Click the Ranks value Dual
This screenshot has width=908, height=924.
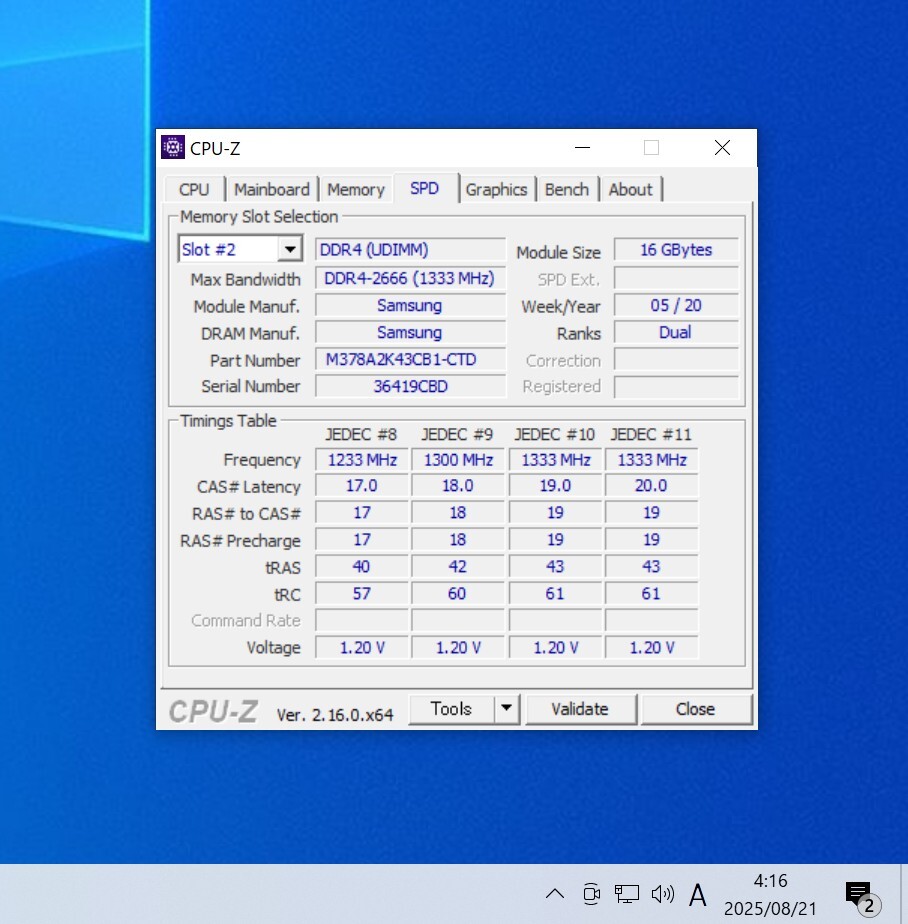point(676,332)
